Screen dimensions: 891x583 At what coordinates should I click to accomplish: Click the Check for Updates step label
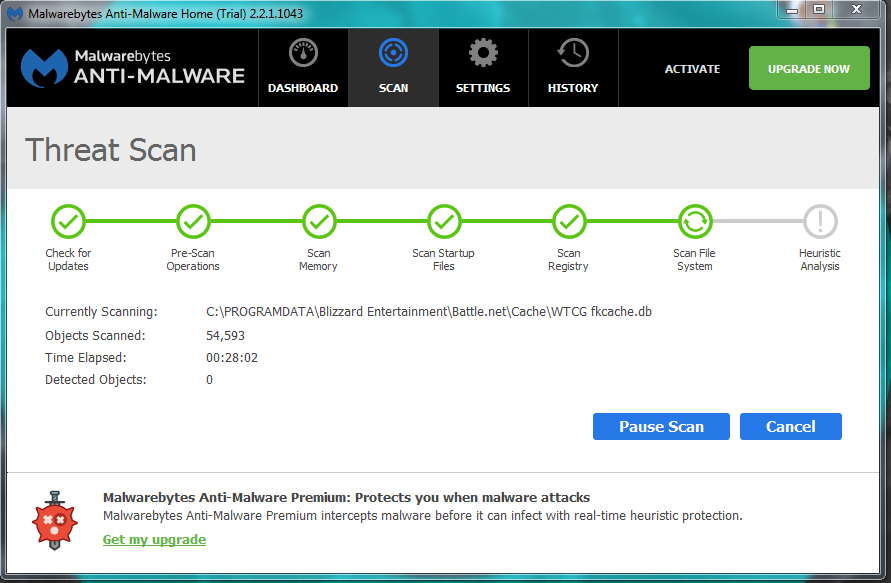(68, 260)
